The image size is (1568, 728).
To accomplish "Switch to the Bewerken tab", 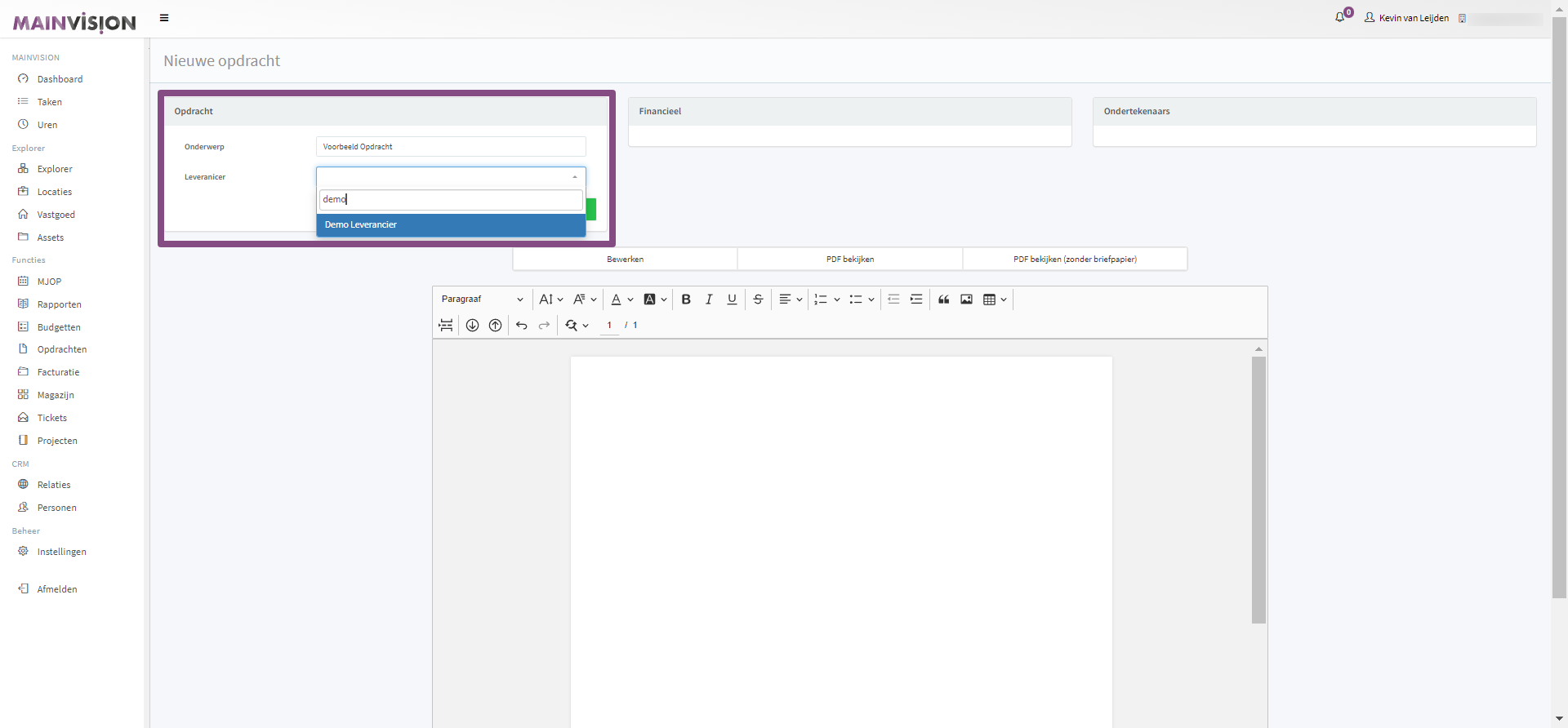I will (x=625, y=260).
